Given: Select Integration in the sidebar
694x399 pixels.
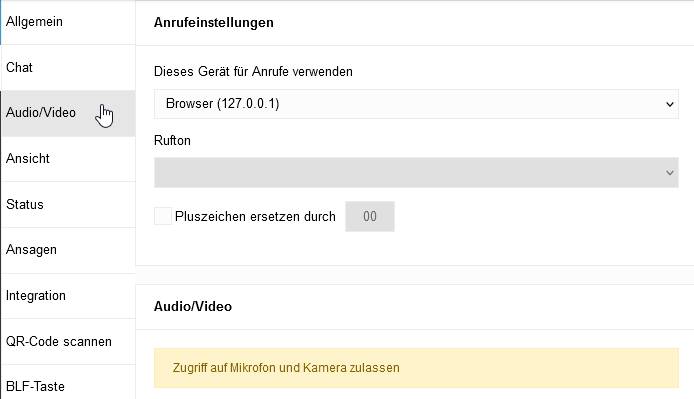Looking at the screenshot, I should click(68, 296).
